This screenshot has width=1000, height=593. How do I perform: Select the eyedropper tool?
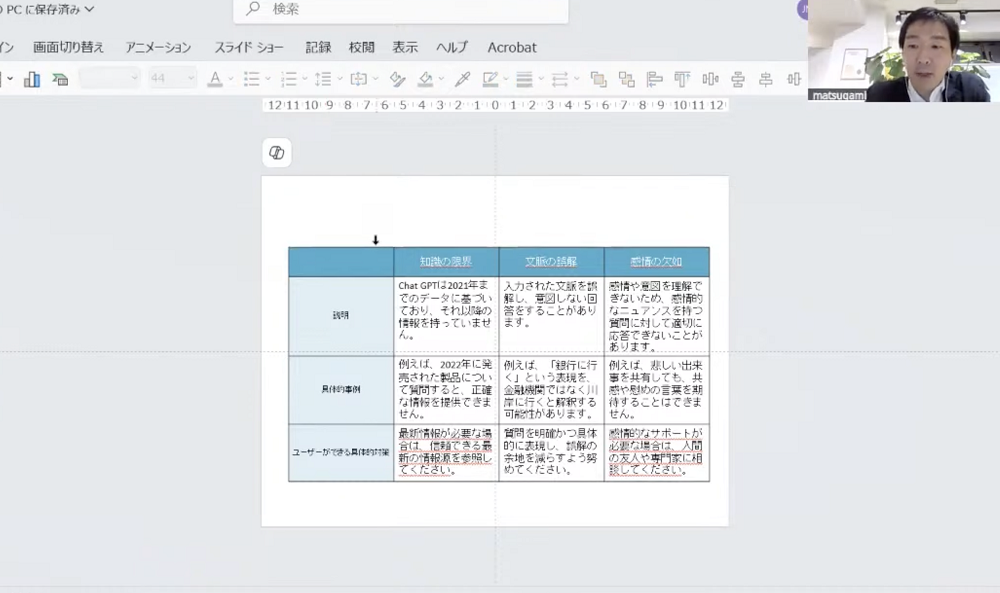[x=462, y=79]
